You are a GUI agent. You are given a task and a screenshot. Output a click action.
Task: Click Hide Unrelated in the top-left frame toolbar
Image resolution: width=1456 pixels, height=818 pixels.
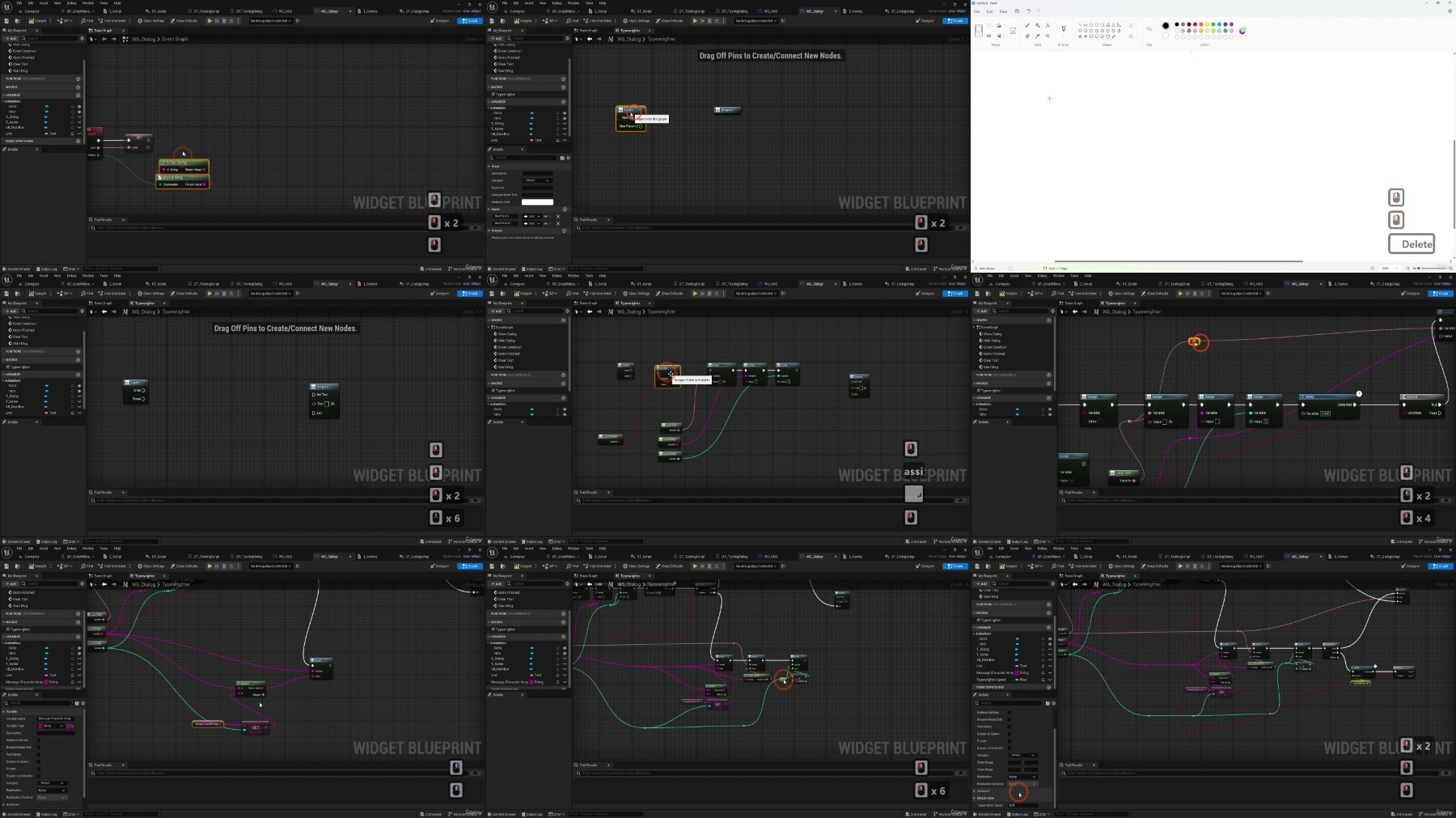pyautogui.click(x=112, y=21)
